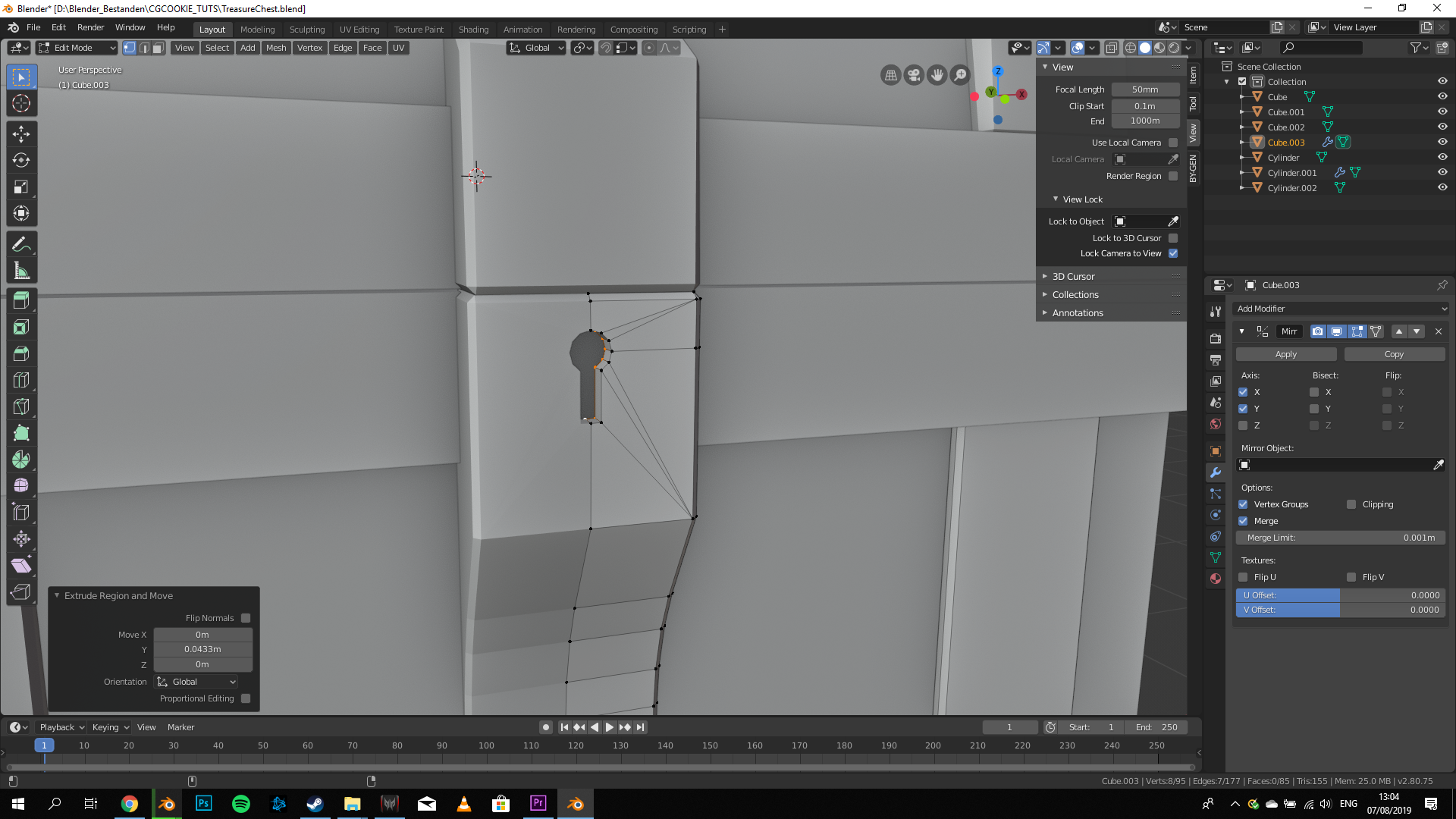Screen dimensions: 1456x819
Task: Click the Play animation button
Action: (x=609, y=727)
